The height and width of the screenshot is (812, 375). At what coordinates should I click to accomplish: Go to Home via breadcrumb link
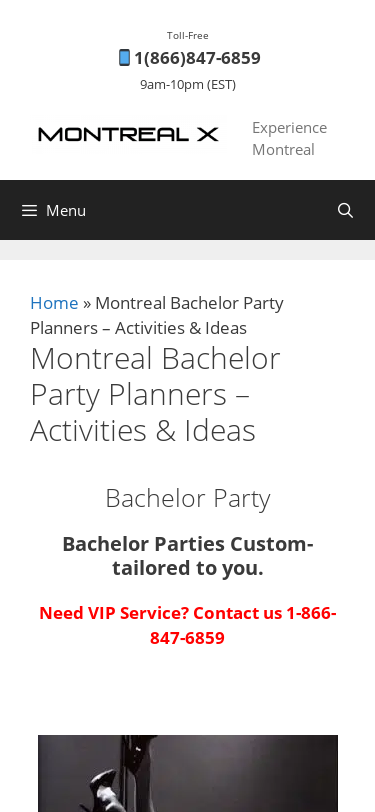(54, 303)
